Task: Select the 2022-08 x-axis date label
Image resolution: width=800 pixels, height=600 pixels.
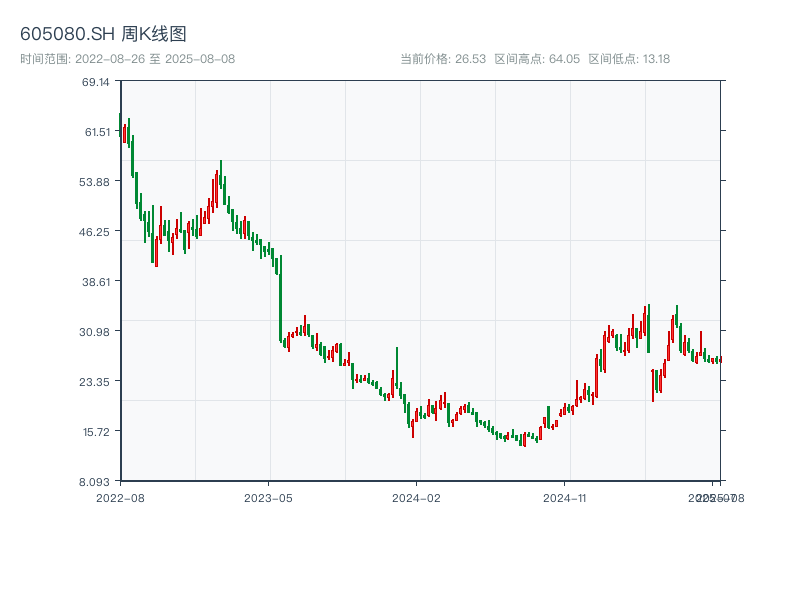Action: (120, 497)
